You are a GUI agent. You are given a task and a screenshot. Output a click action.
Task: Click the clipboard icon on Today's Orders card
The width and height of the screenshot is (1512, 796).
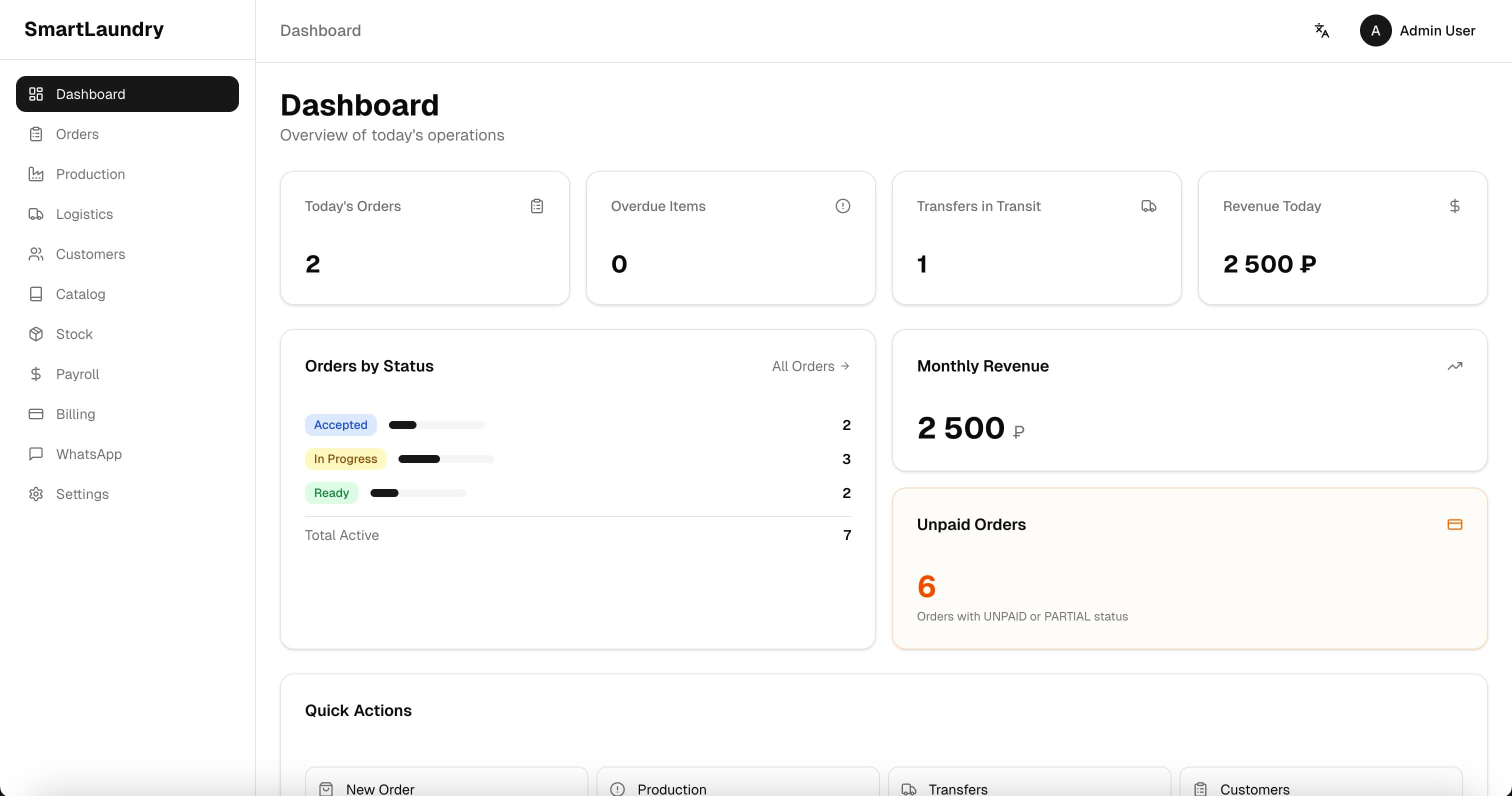(x=536, y=205)
